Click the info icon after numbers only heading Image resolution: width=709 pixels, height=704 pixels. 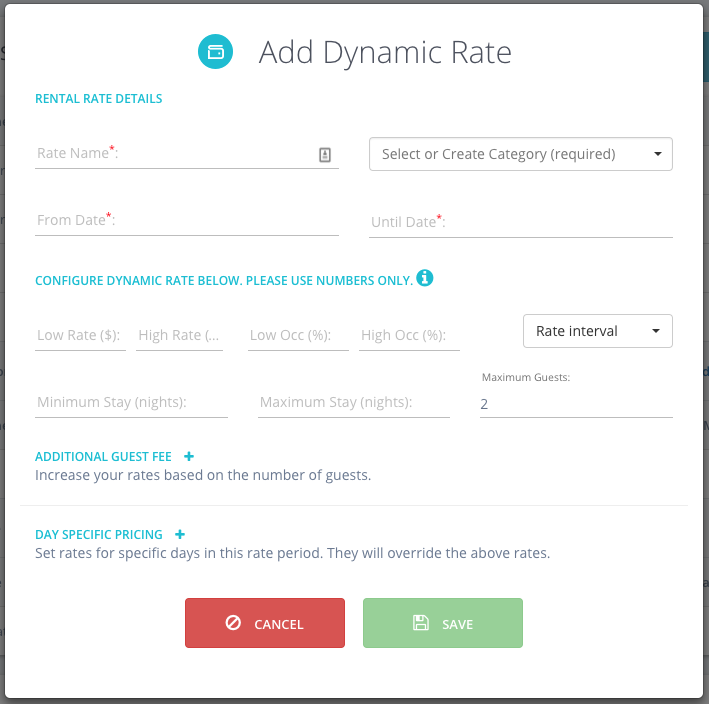(425, 278)
